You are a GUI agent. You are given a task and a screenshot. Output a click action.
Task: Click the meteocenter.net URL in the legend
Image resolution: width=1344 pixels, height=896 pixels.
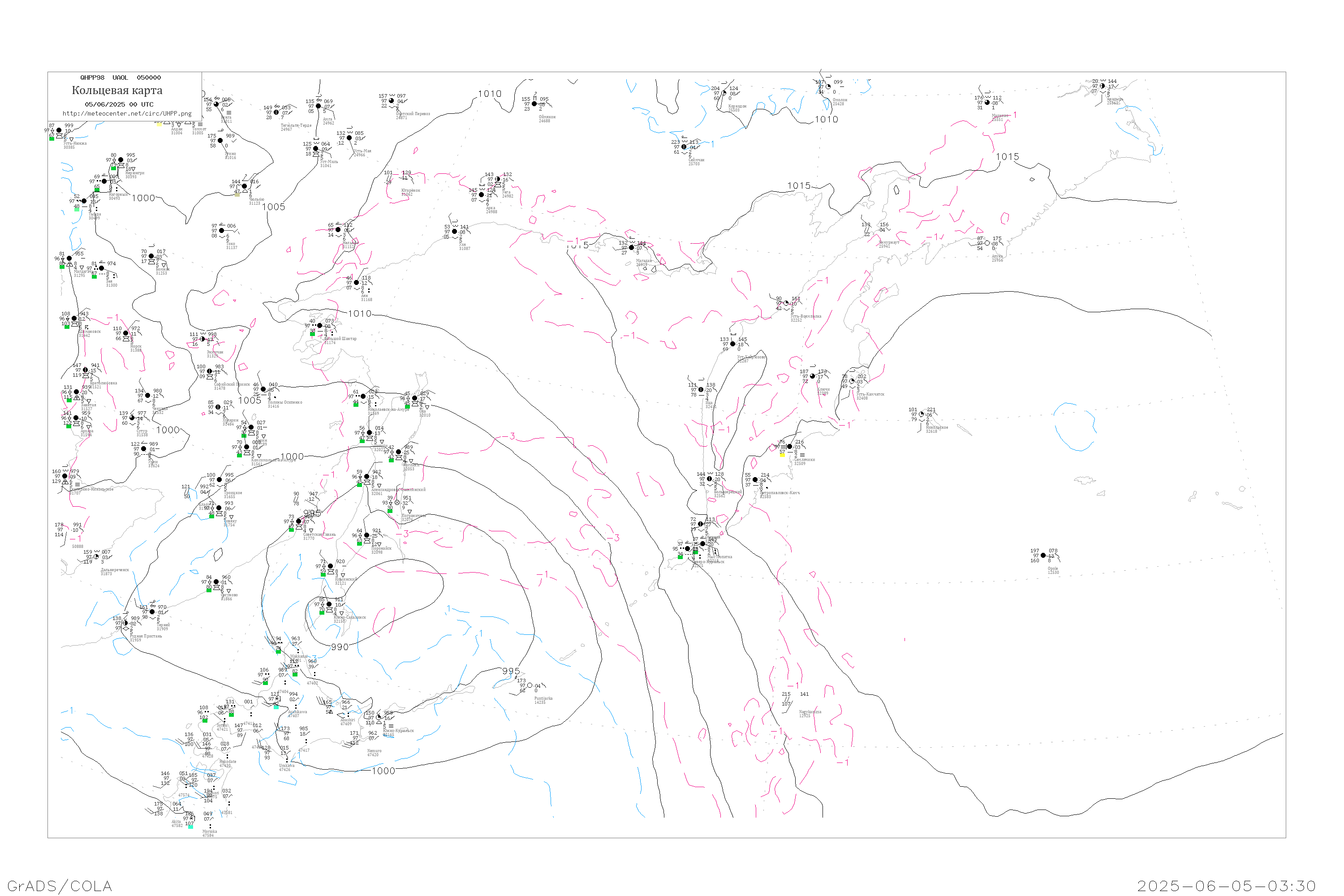click(127, 114)
